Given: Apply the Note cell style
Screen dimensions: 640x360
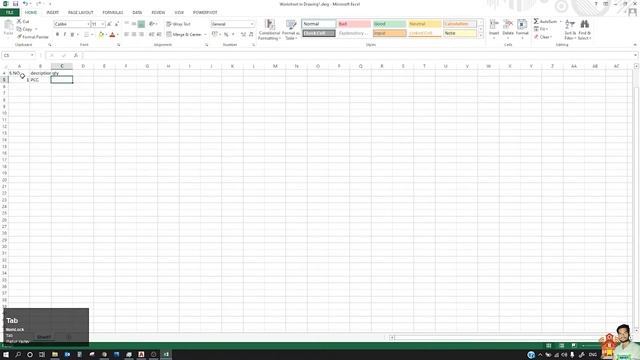Looking at the screenshot, I should 460,33.
